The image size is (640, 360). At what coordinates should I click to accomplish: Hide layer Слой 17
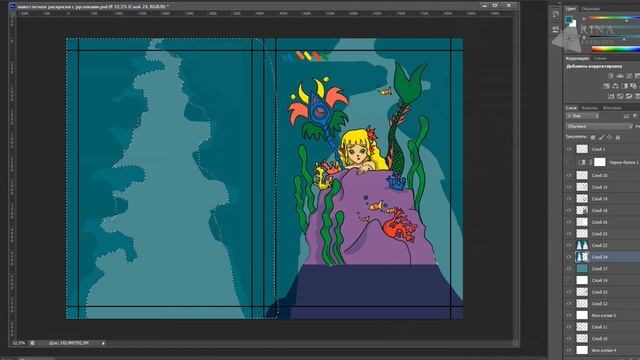(x=569, y=269)
